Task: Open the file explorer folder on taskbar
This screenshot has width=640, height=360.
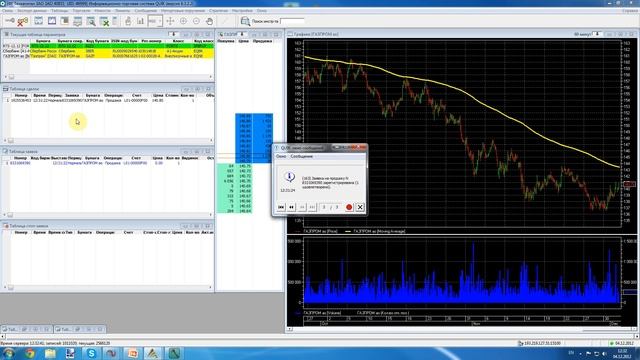Action: click(50, 353)
